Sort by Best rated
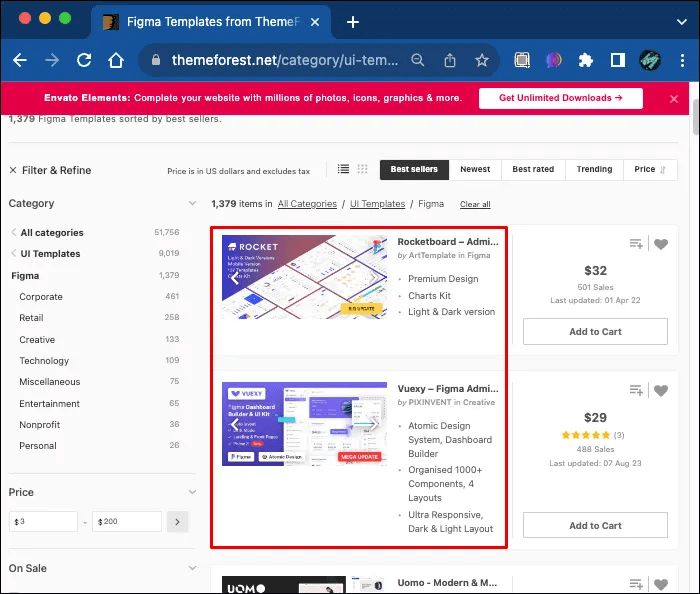Screen dimensions: 700x594 533,170
